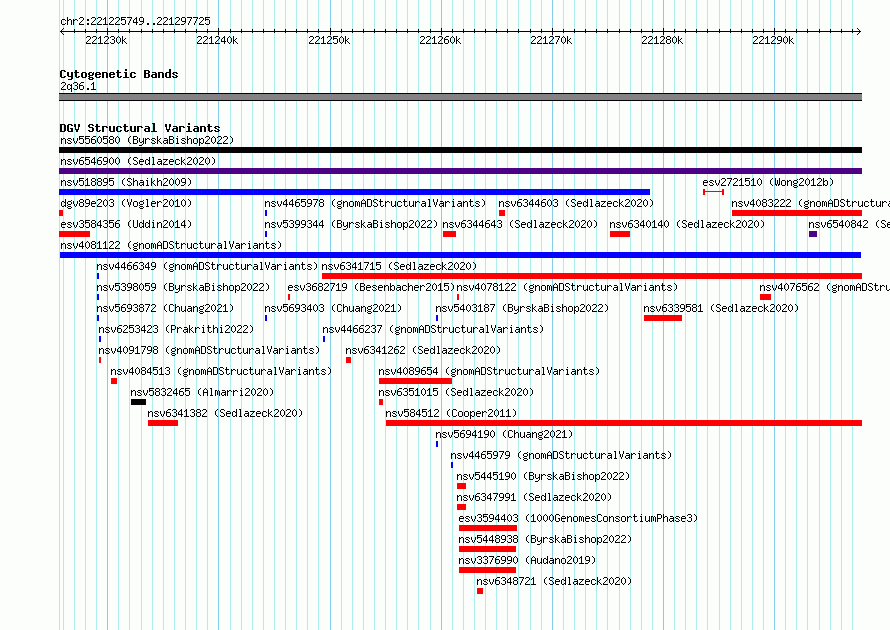Click the nsv6340140 (Sedlazeck2020) label

[687, 224]
